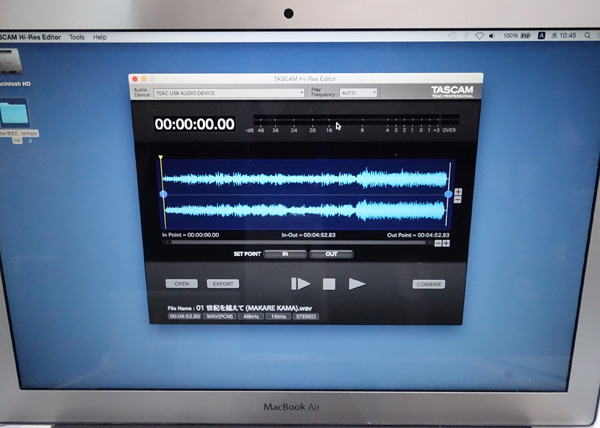Viewport: 600px width, 428px height.
Task: Select the Macintosh HD drive icon
Action: tap(11, 61)
